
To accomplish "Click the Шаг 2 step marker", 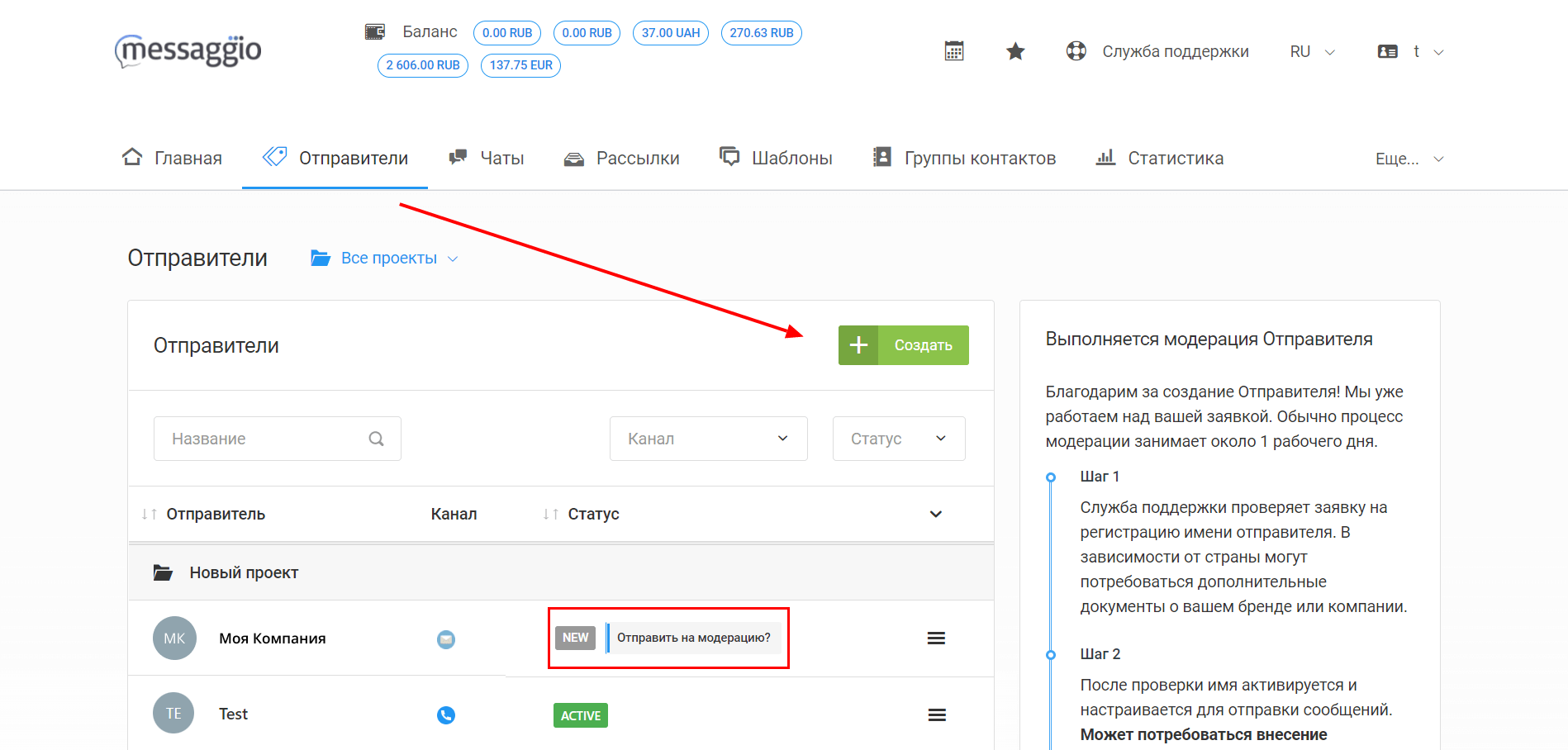I will coord(1051,655).
